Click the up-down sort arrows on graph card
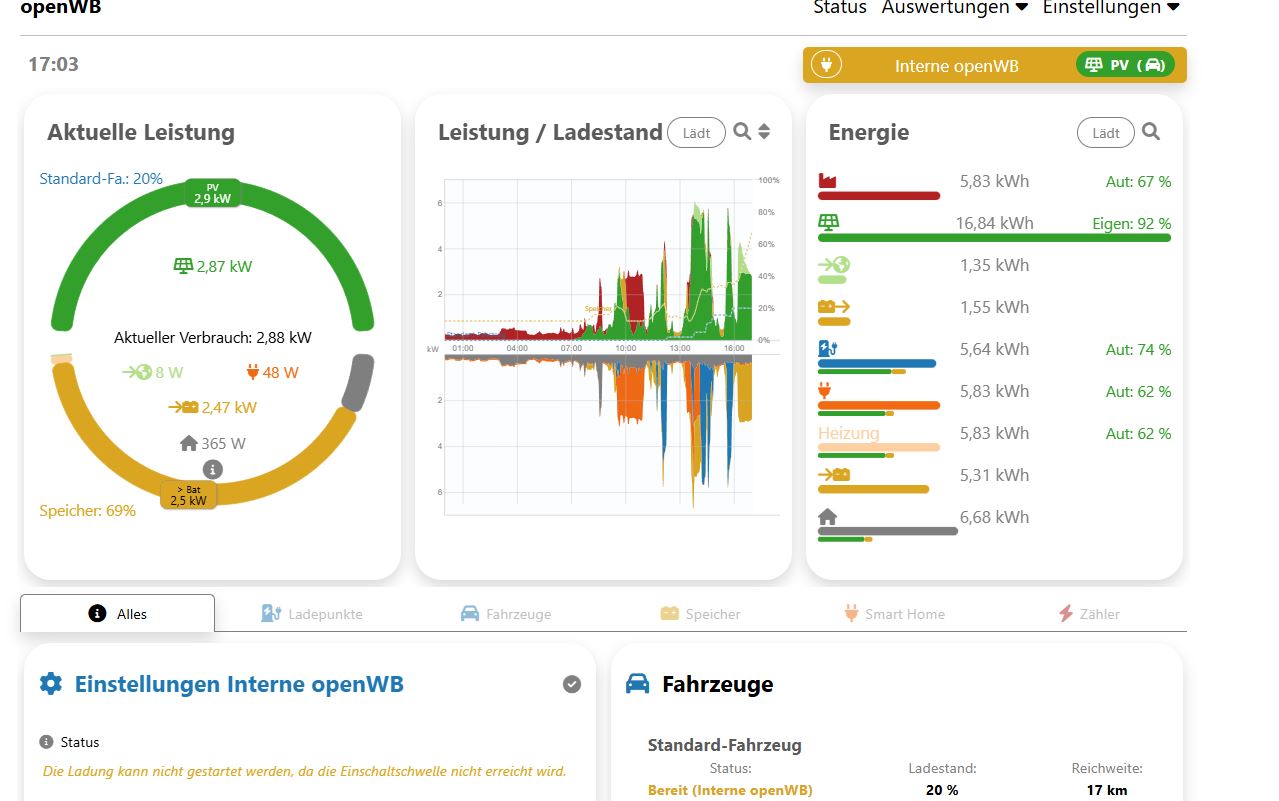This screenshot has height=801, width=1279. [x=765, y=131]
